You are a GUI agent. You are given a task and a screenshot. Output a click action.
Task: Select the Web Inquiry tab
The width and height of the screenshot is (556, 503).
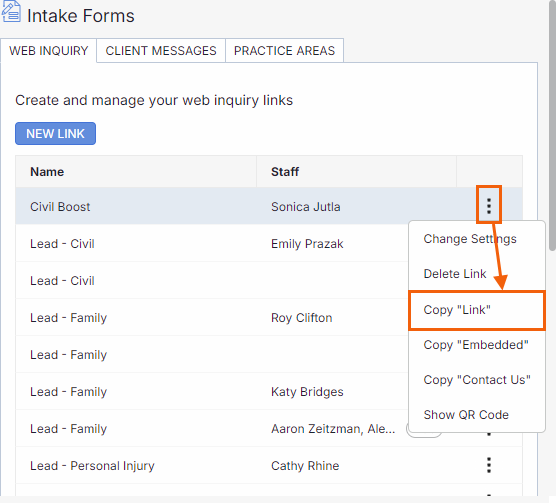[x=49, y=51]
